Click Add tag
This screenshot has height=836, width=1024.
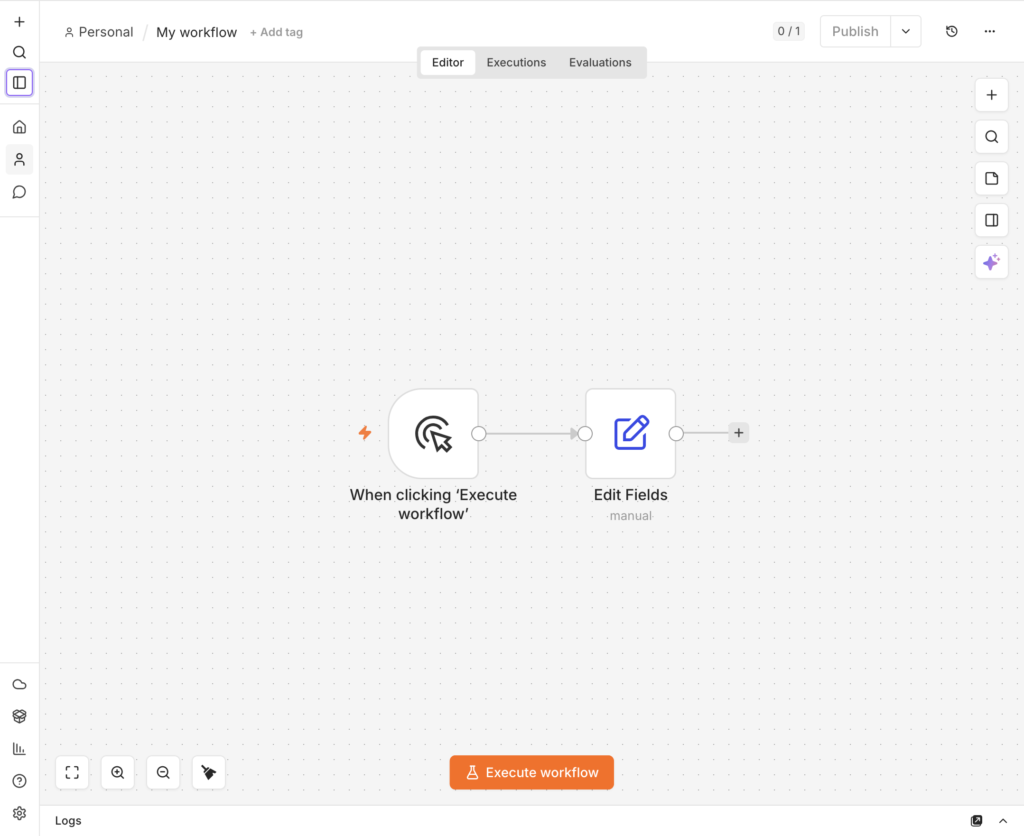tap(276, 32)
